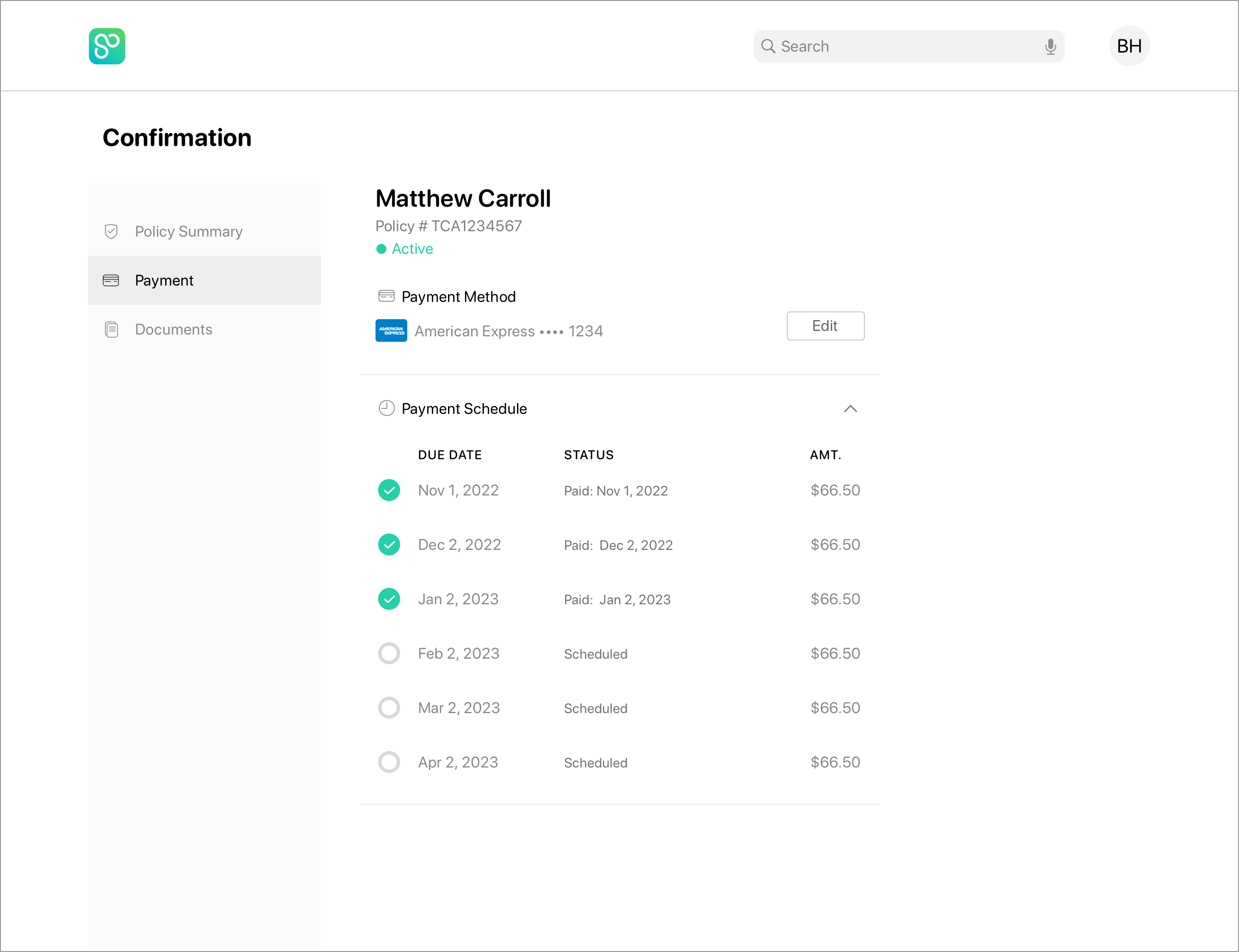The height and width of the screenshot is (952, 1239).
Task: Collapse the Payment Schedule section
Action: pyautogui.click(x=850, y=408)
